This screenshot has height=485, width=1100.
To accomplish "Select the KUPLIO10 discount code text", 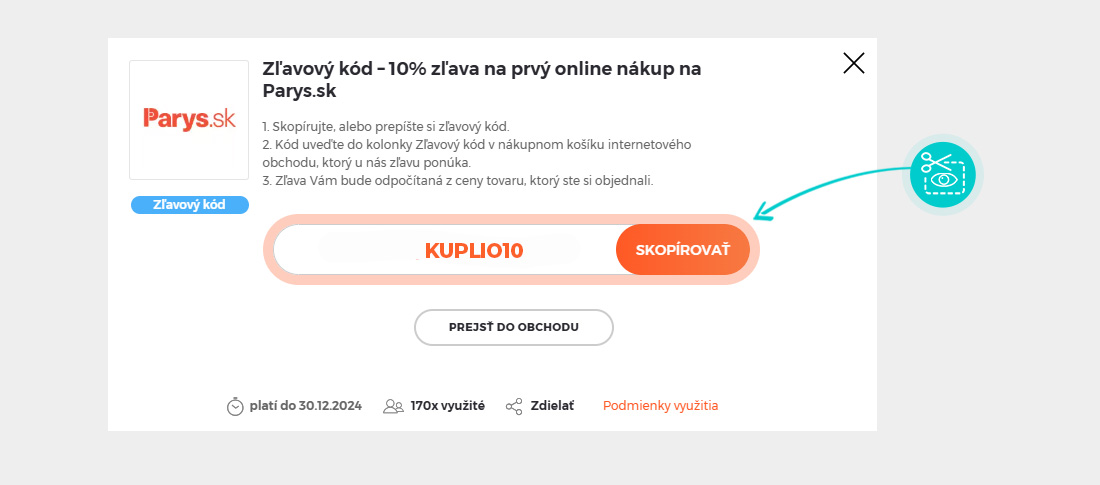I will [474, 251].
